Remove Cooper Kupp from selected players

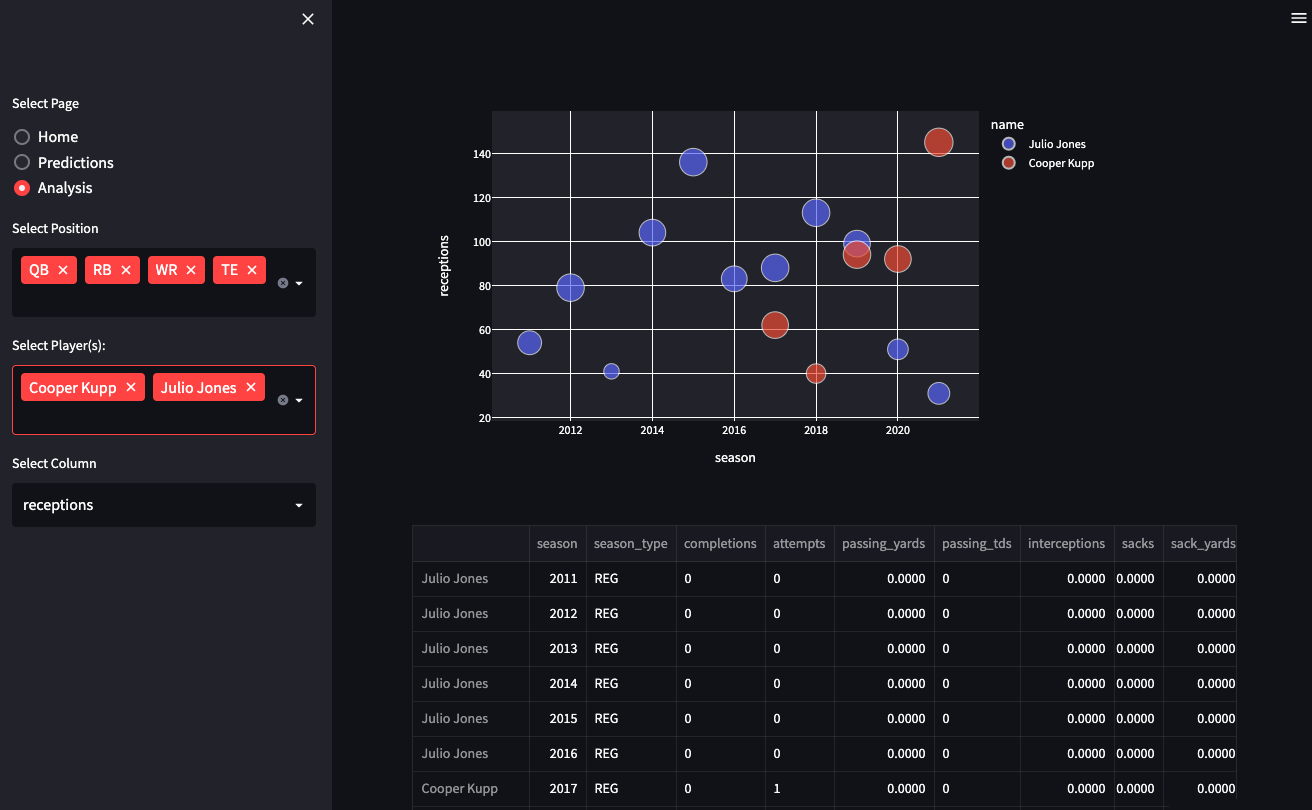(x=131, y=388)
